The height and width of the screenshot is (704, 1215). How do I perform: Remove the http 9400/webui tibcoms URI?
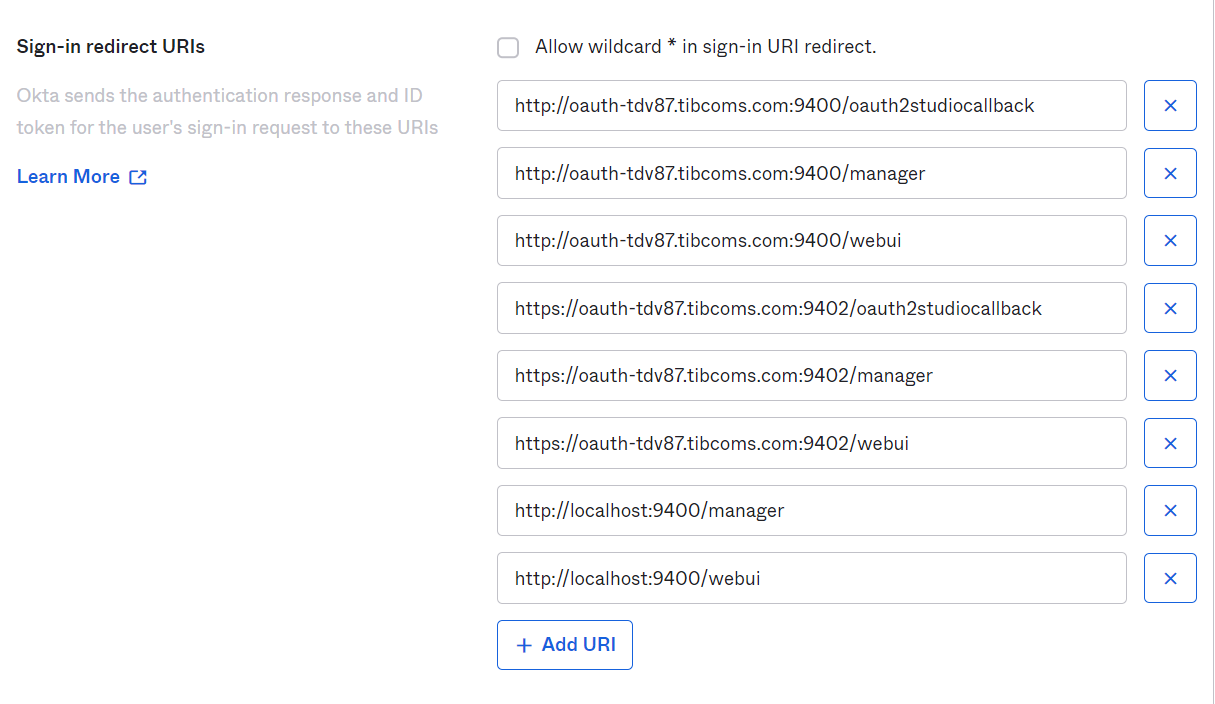1170,241
